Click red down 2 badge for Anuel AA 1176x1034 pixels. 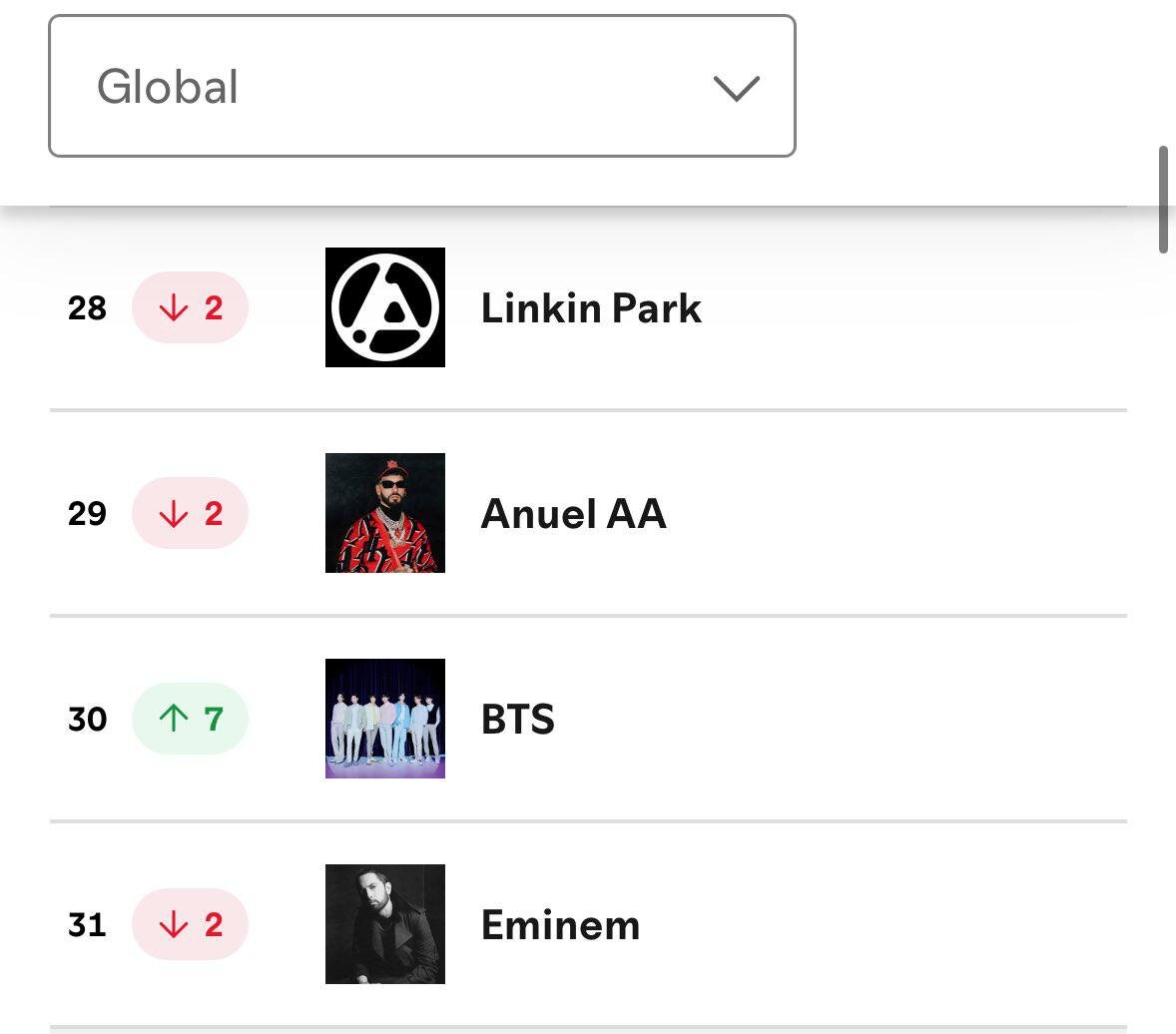point(190,513)
